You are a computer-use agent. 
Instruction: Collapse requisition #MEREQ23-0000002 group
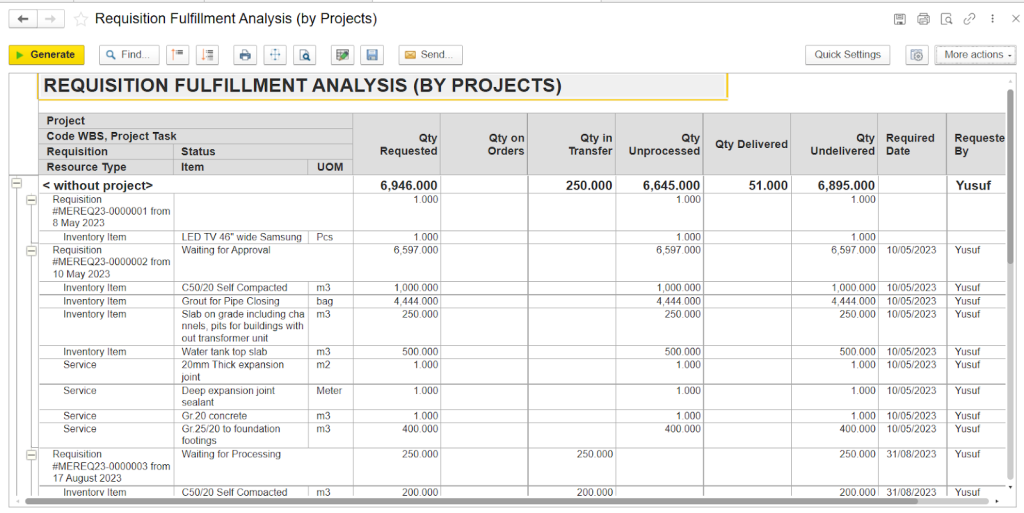(31, 251)
